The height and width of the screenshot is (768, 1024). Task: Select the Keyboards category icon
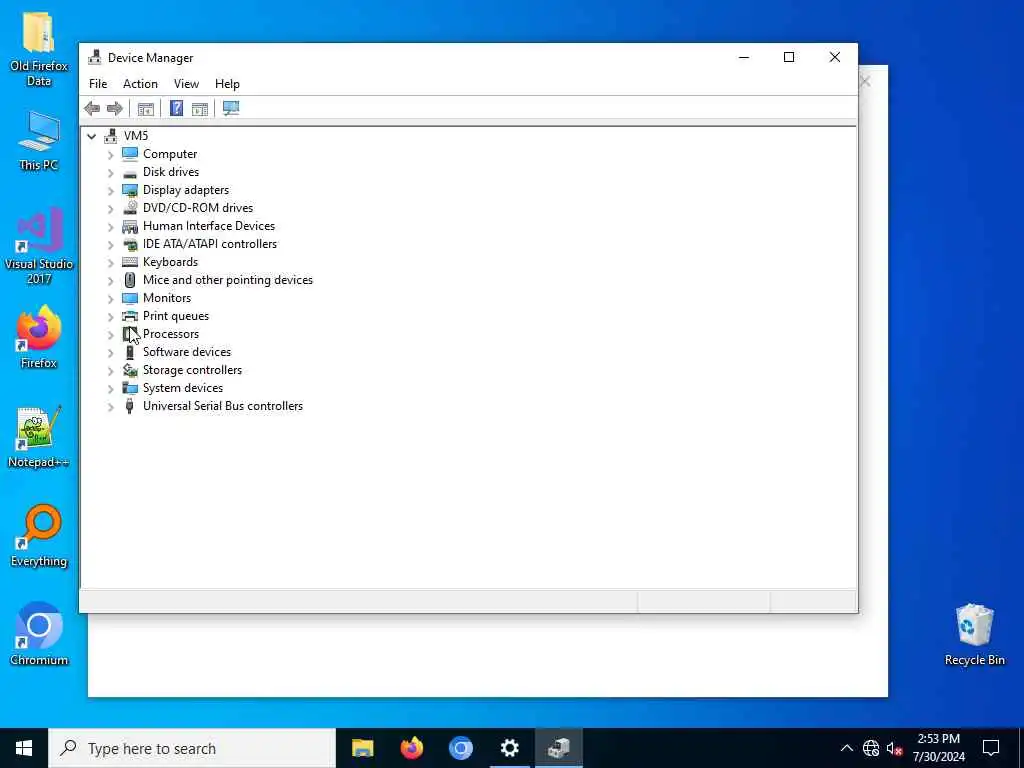pyautogui.click(x=130, y=262)
